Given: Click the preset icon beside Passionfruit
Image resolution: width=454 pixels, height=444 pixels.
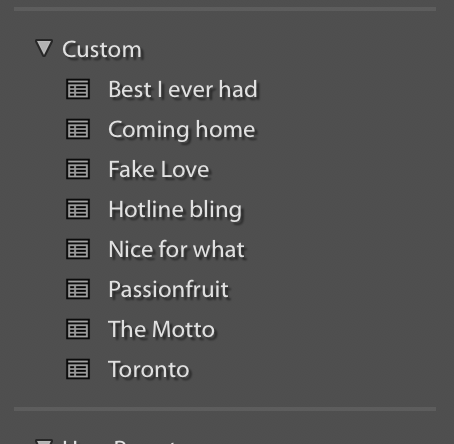Looking at the screenshot, I should [78, 289].
